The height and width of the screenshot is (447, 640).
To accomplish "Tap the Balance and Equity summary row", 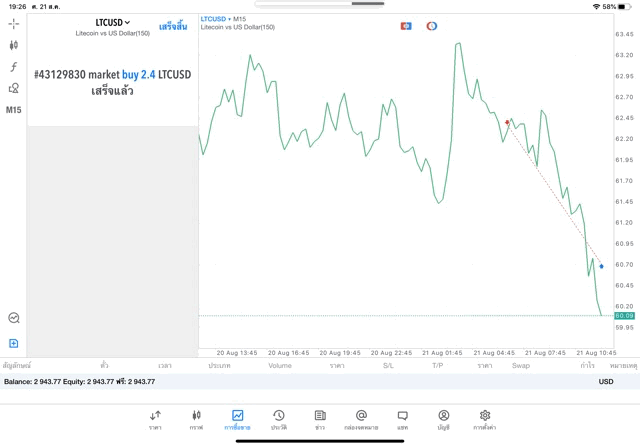I will point(320,382).
